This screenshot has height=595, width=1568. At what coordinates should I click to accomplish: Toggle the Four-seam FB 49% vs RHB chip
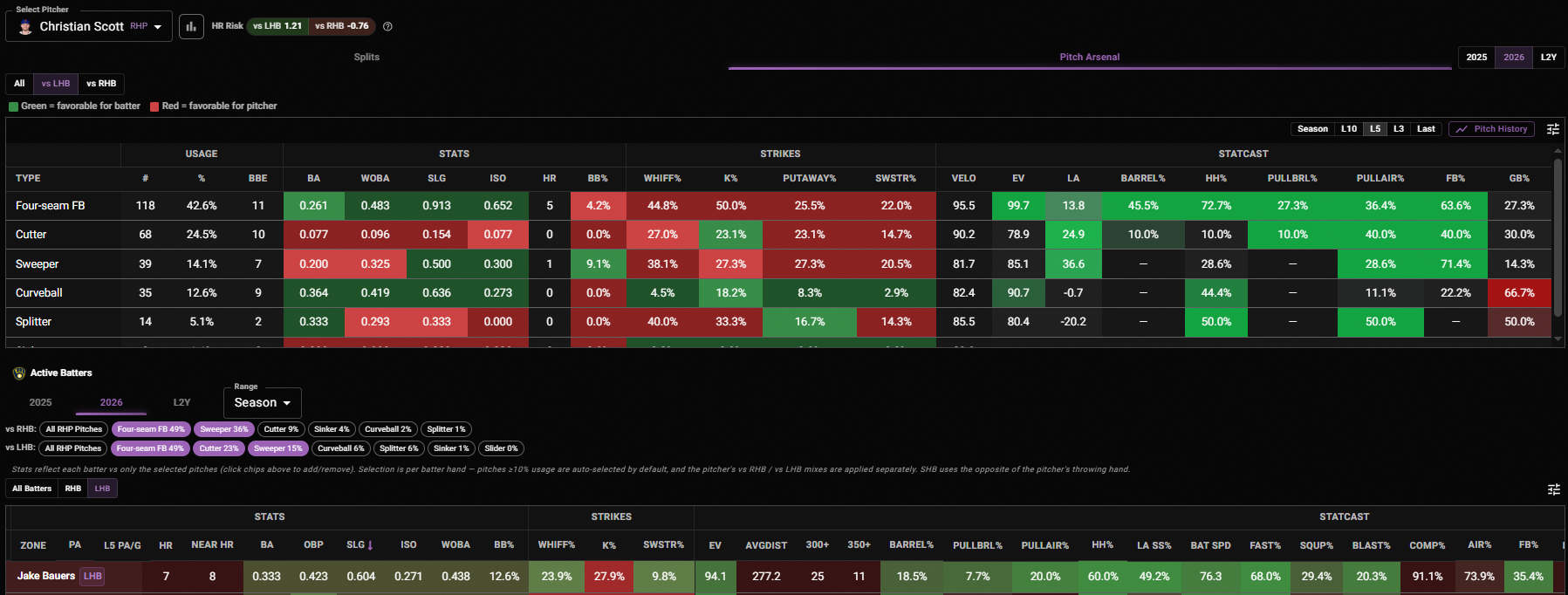click(x=151, y=429)
